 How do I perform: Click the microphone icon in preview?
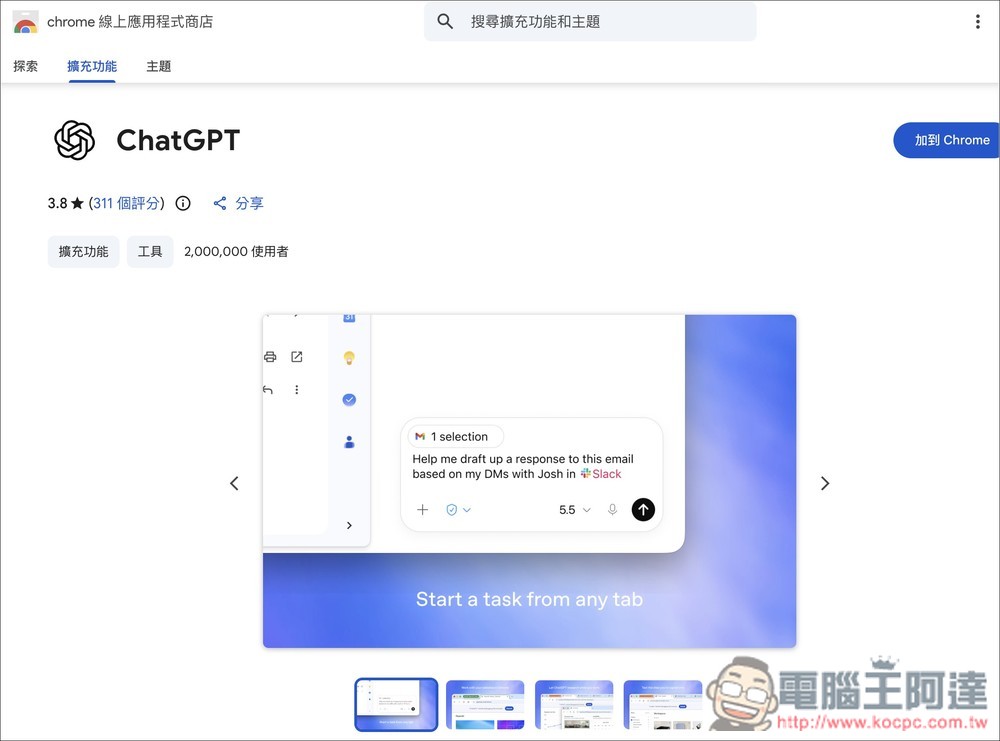pos(612,510)
